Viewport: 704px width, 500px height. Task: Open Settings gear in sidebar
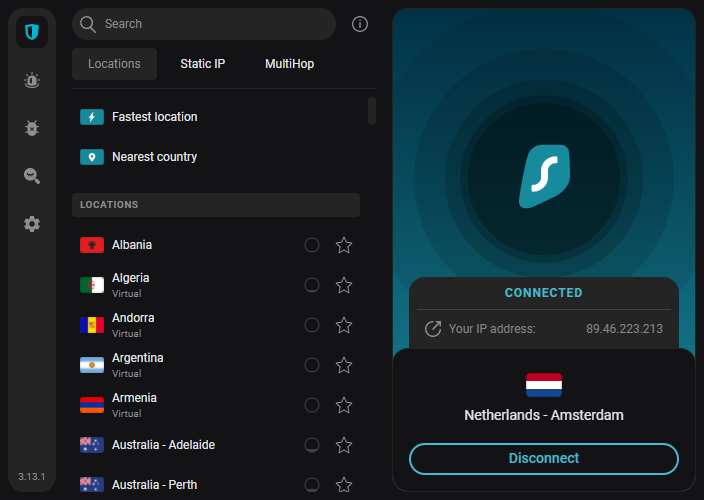click(32, 224)
